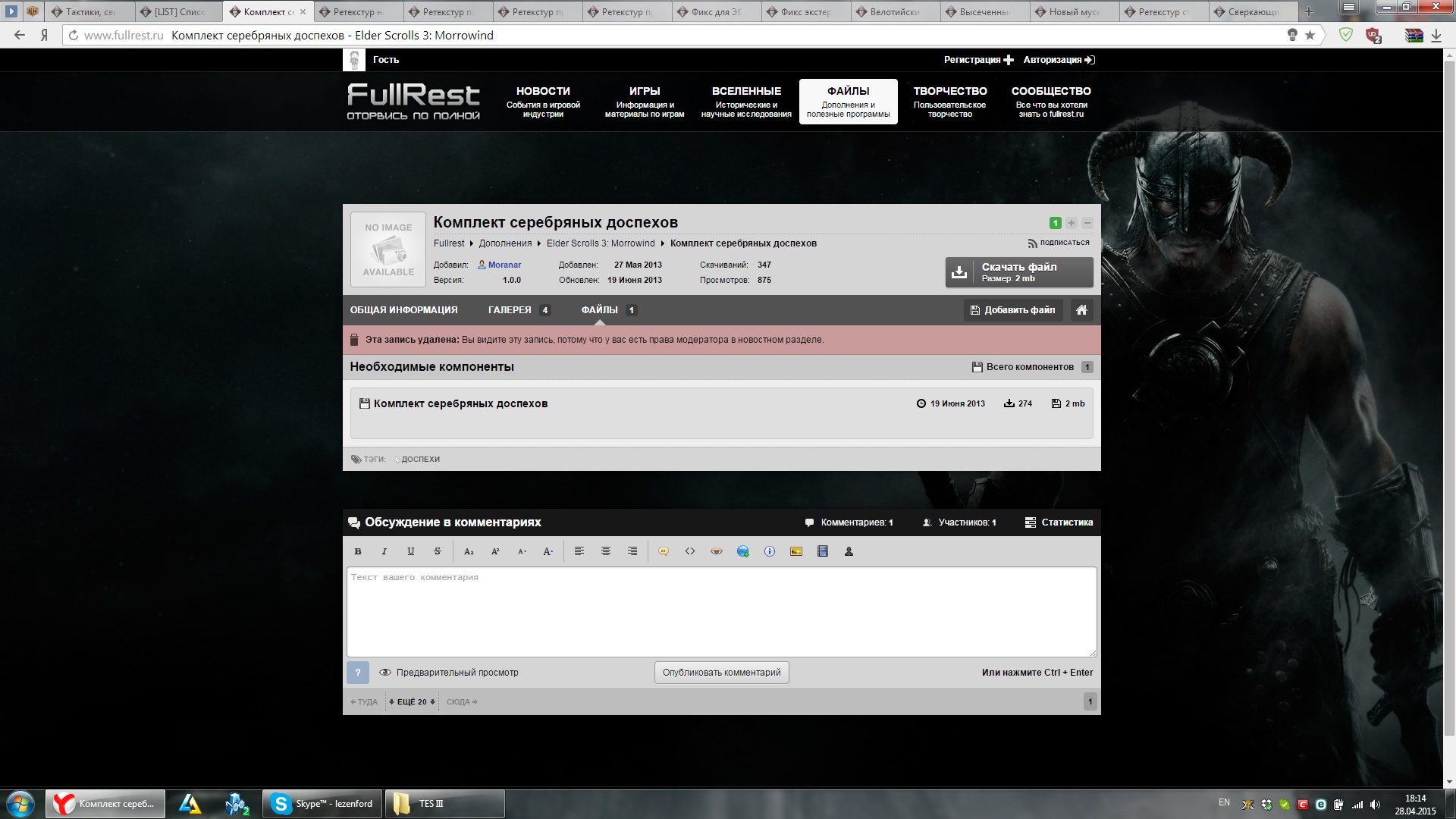Click the FullRest site logo

click(413, 102)
